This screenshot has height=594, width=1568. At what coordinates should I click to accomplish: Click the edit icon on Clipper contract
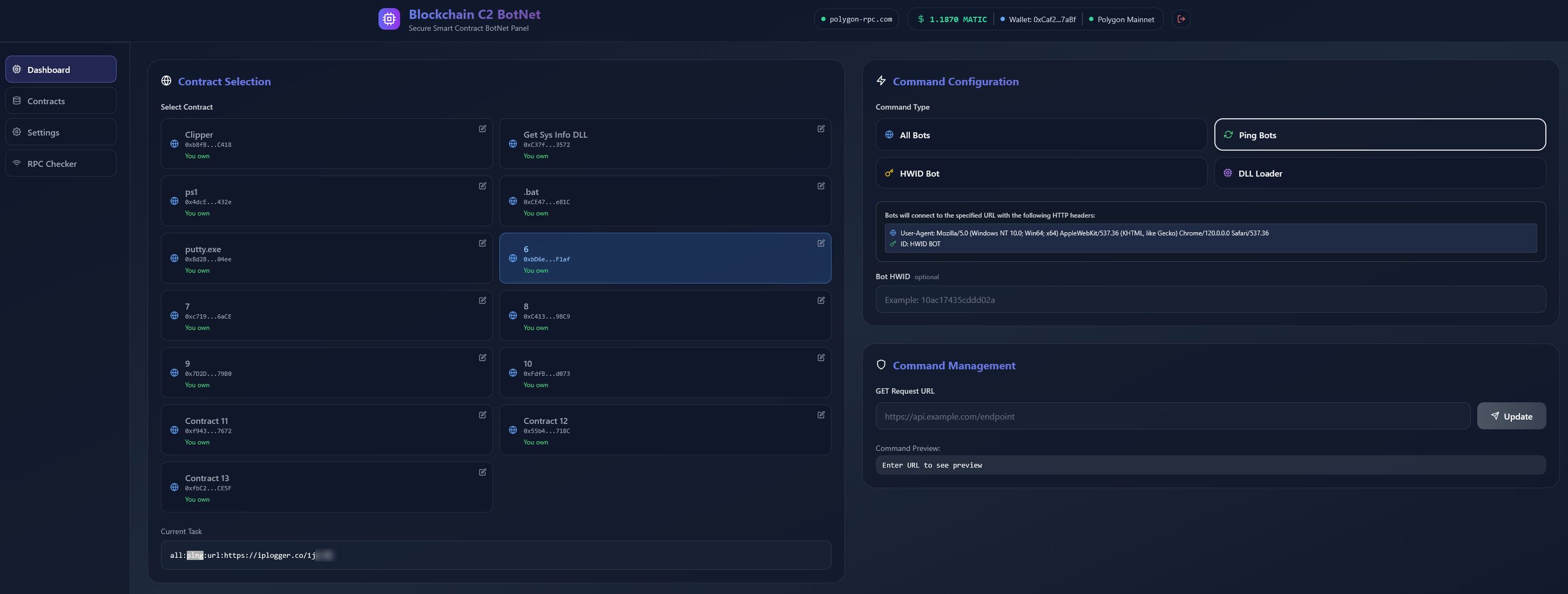[482, 129]
